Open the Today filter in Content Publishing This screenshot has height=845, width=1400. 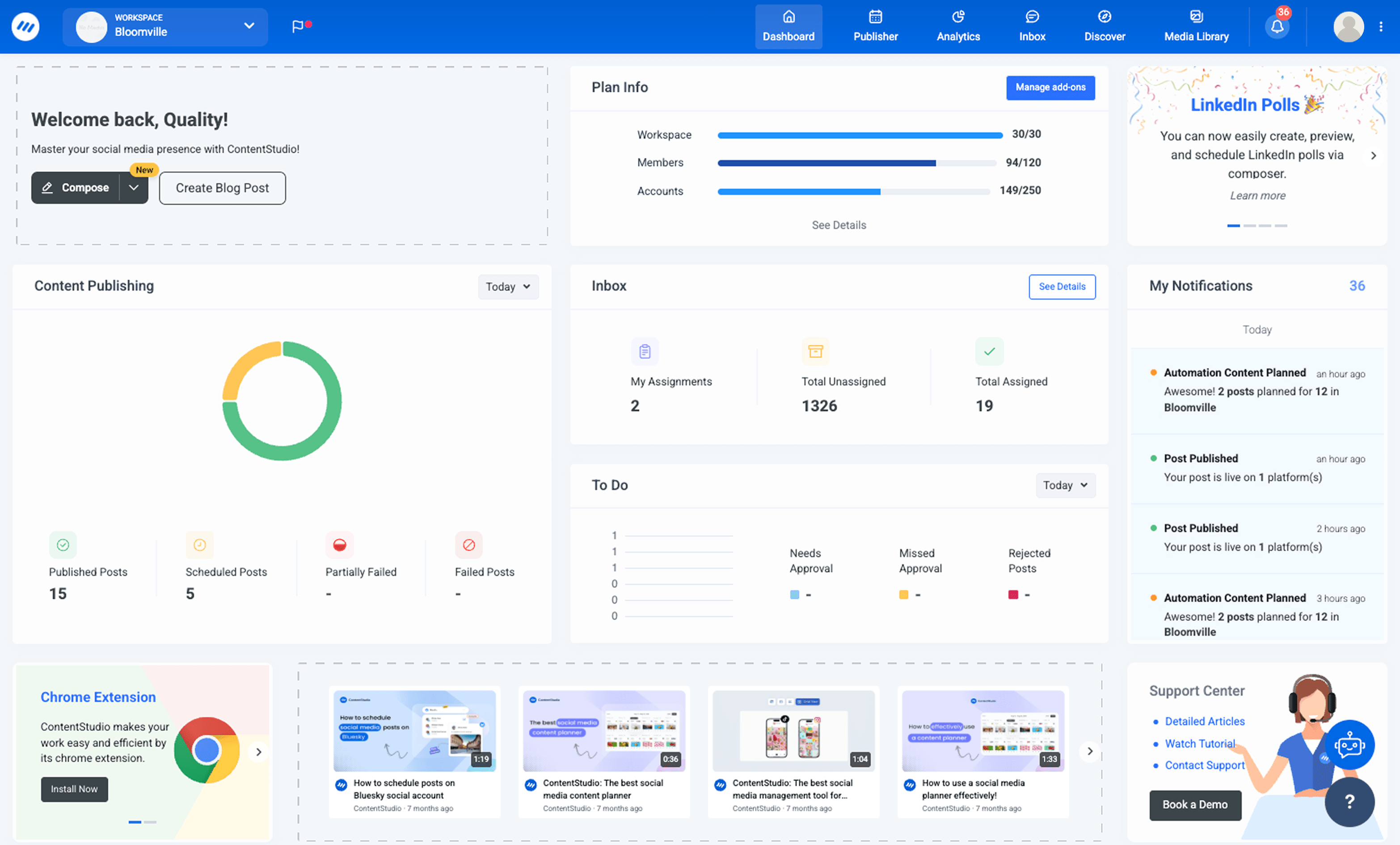[507, 287]
